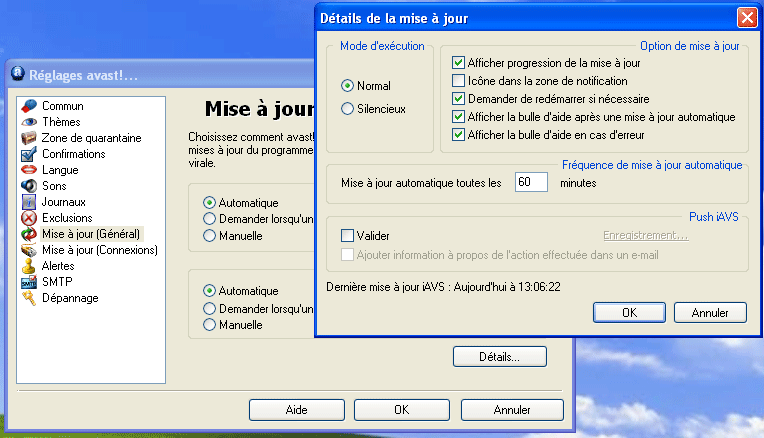Open the SMTP settings page

click(57, 282)
